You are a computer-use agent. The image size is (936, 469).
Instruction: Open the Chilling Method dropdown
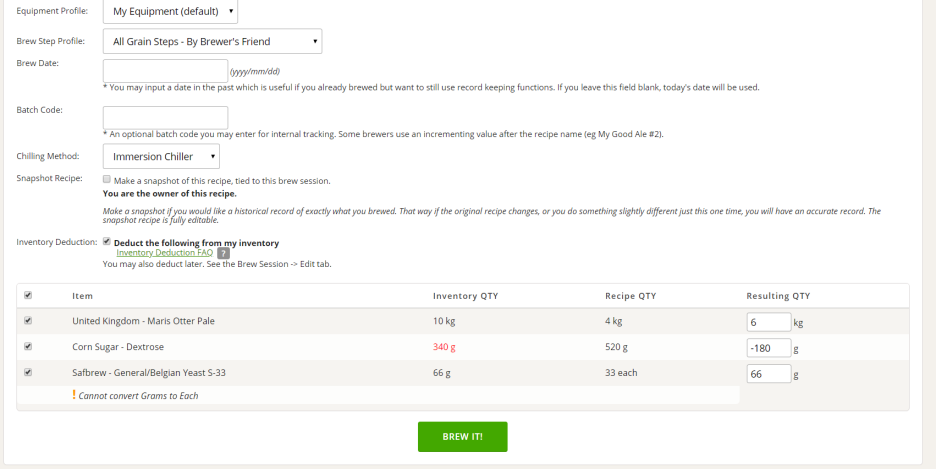pos(161,156)
